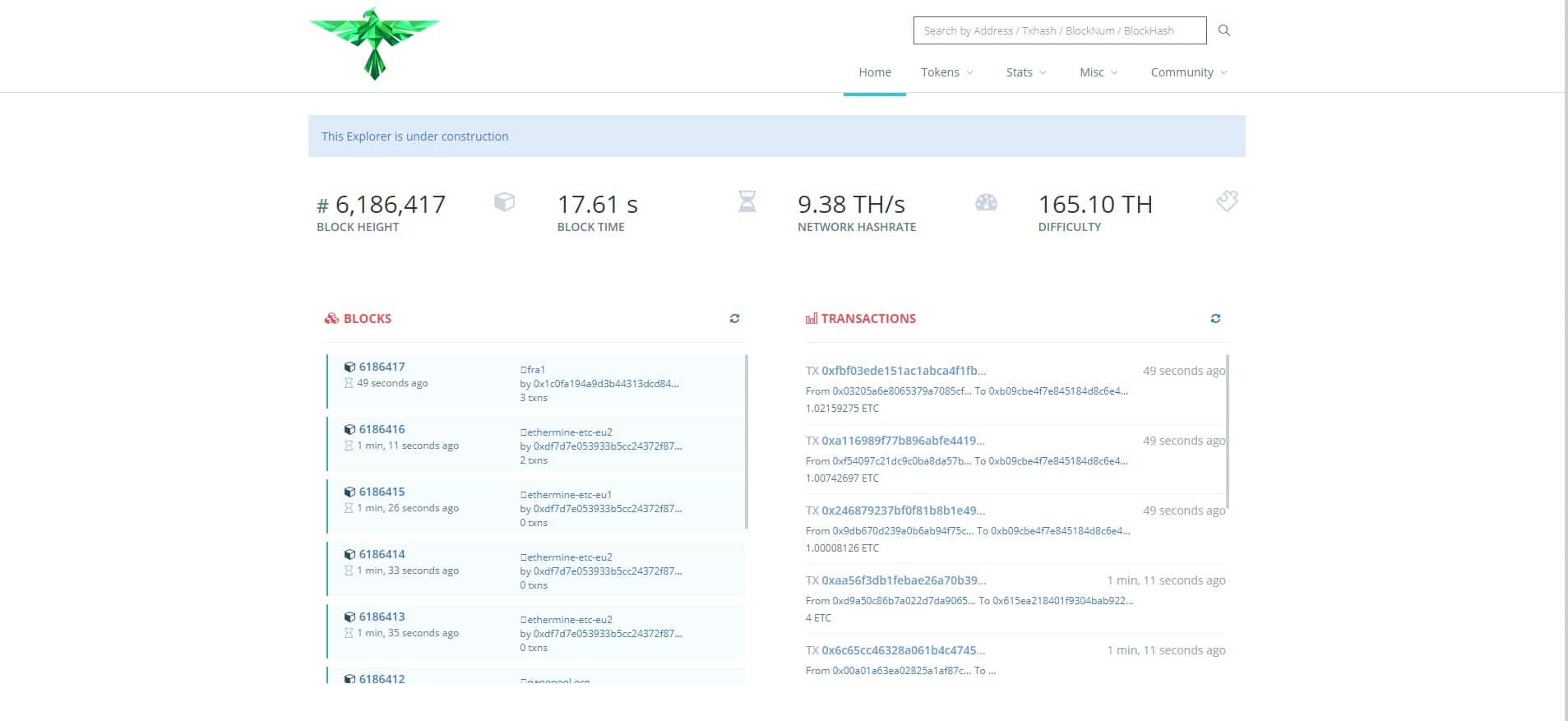
Task: Click cube icon beside block 6186415
Action: pyautogui.click(x=349, y=492)
